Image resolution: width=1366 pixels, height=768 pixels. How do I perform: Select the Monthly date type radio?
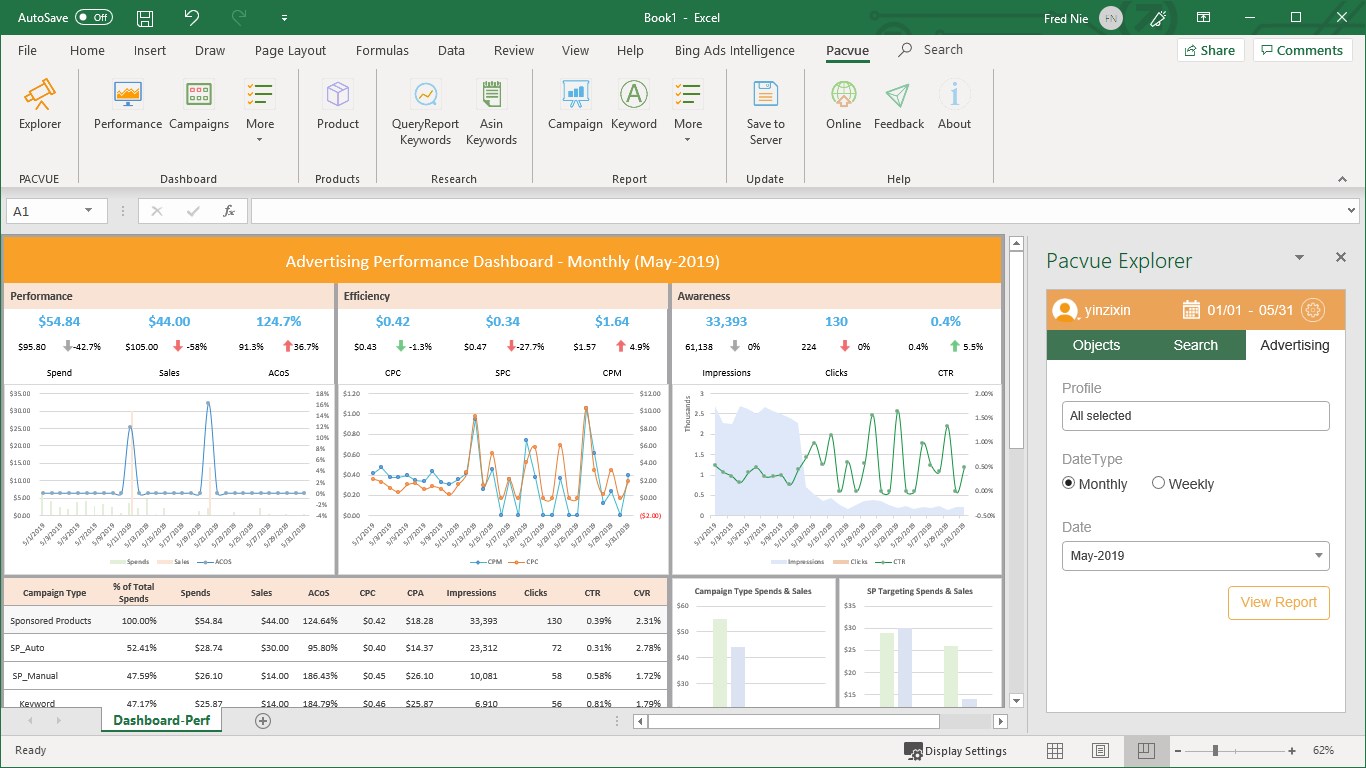[x=1069, y=483]
